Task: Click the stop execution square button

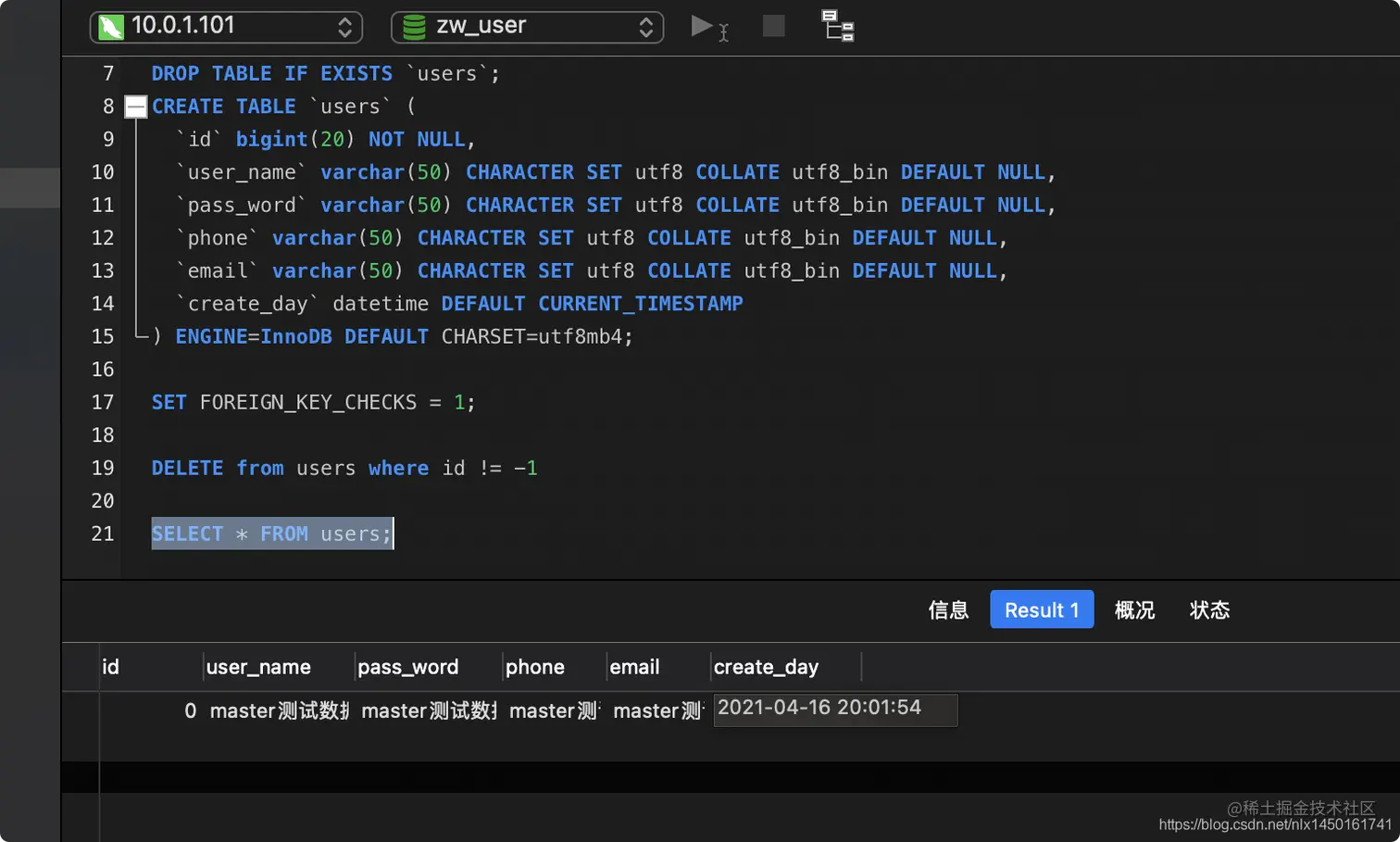Action: [773, 26]
